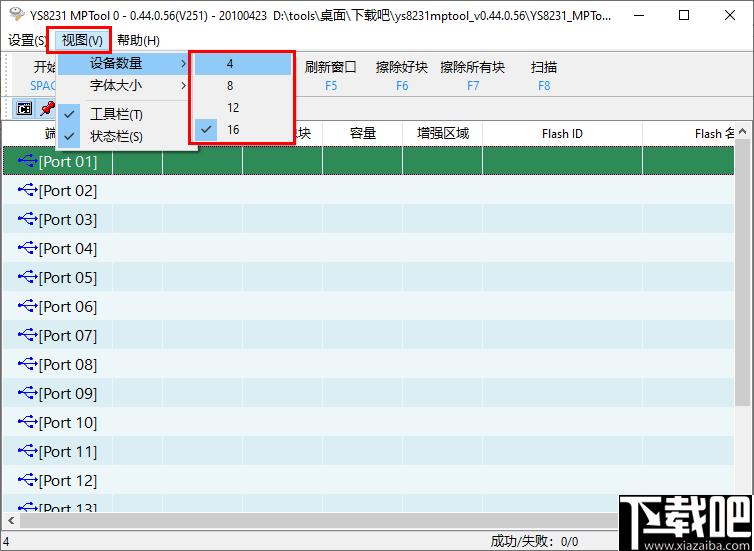Maximize the MPTool window
Viewport: 754px width, 551px height.
[684, 15]
